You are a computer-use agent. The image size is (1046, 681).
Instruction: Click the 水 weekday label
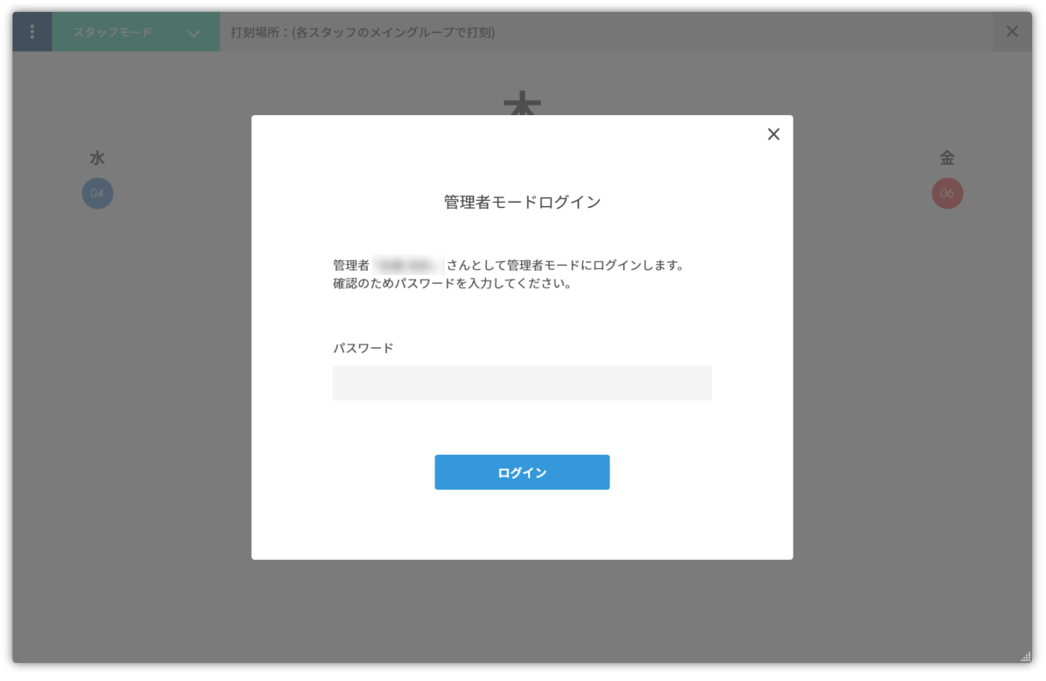(97, 158)
